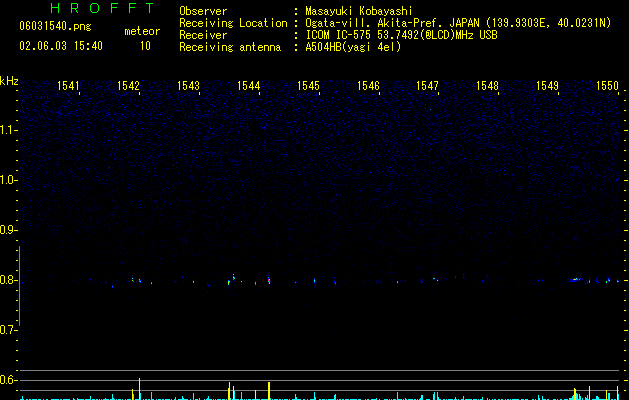Click the 1550 time marker
The height and width of the screenshot is (400, 629).
coord(607,85)
